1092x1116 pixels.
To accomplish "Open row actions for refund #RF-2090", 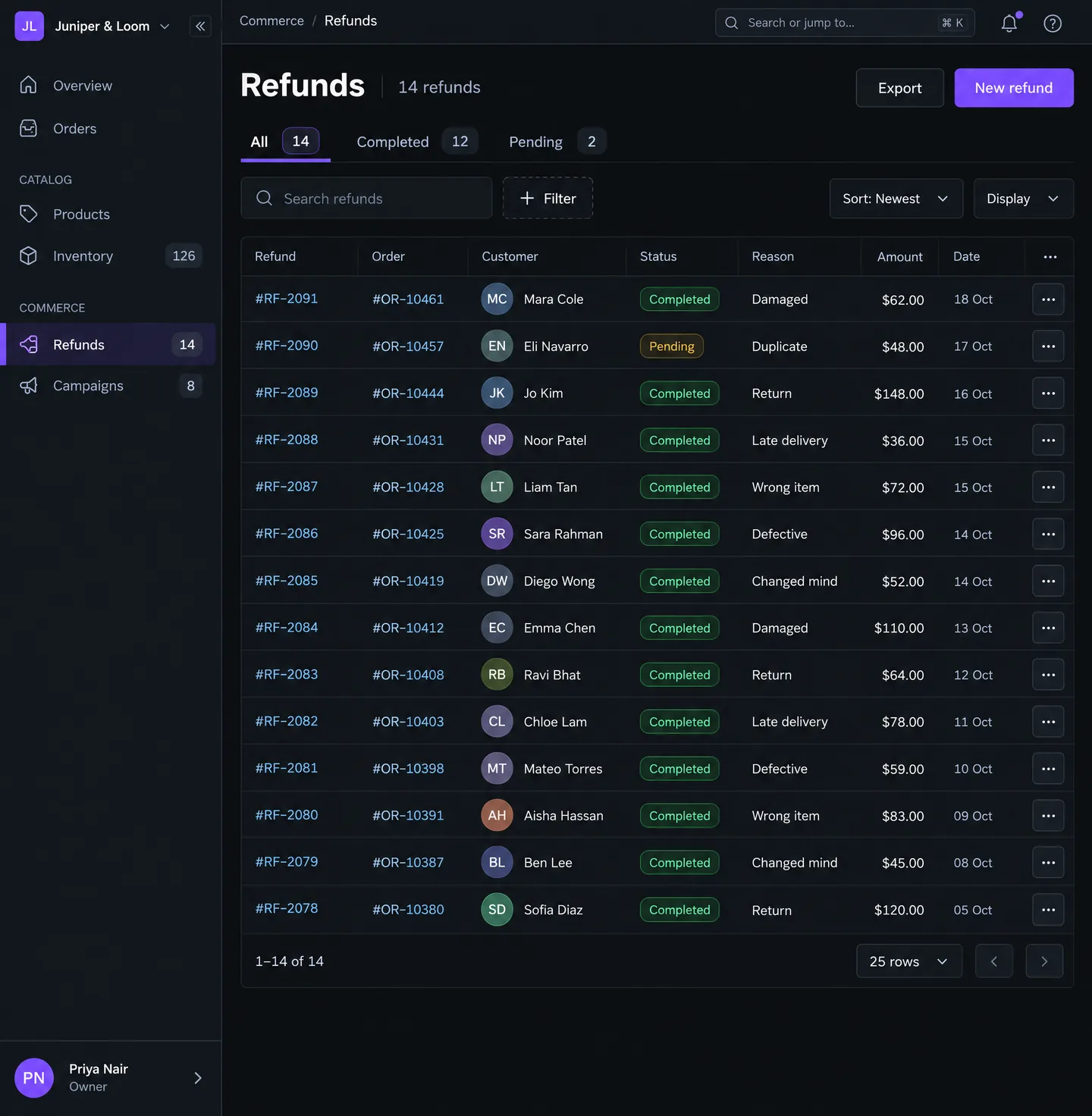I will pyautogui.click(x=1048, y=346).
